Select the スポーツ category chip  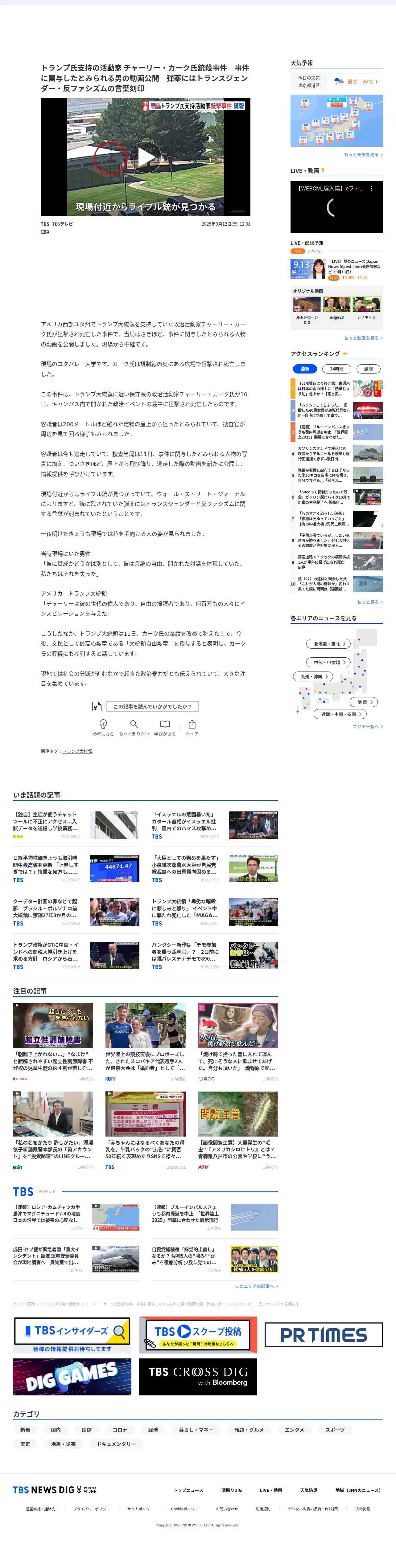click(334, 1430)
